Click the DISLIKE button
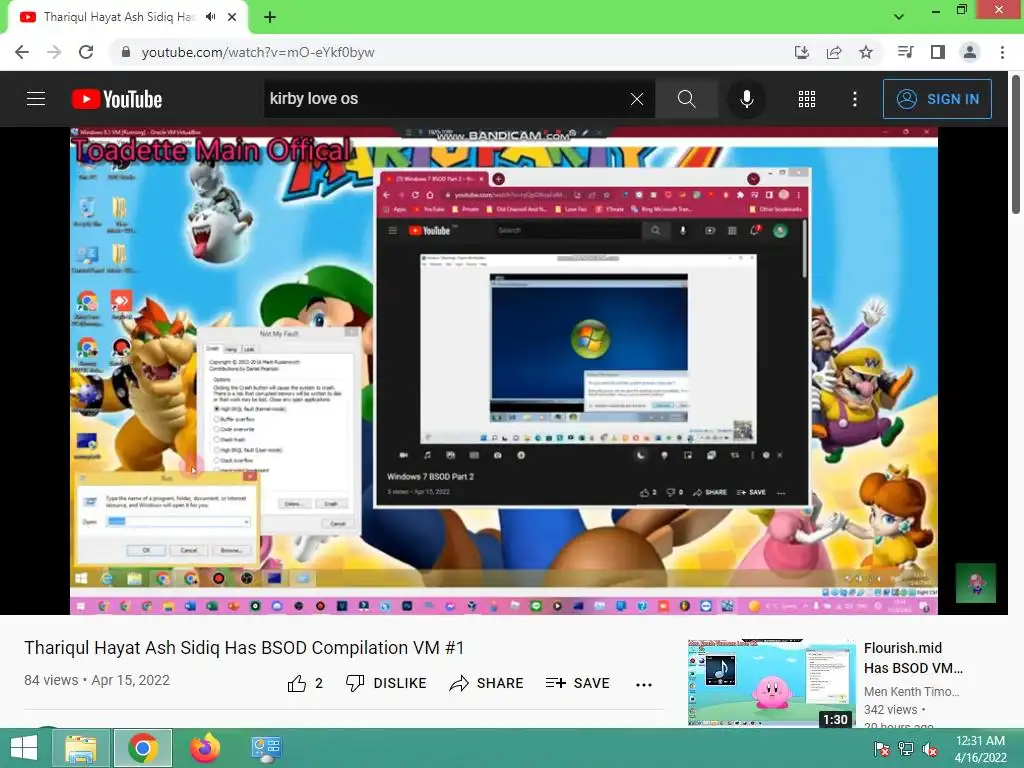This screenshot has height=768, width=1024. pos(386,683)
